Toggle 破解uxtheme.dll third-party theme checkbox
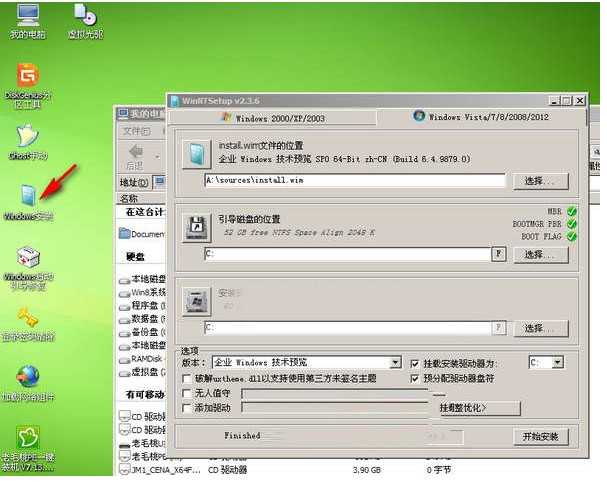 (x=187, y=378)
